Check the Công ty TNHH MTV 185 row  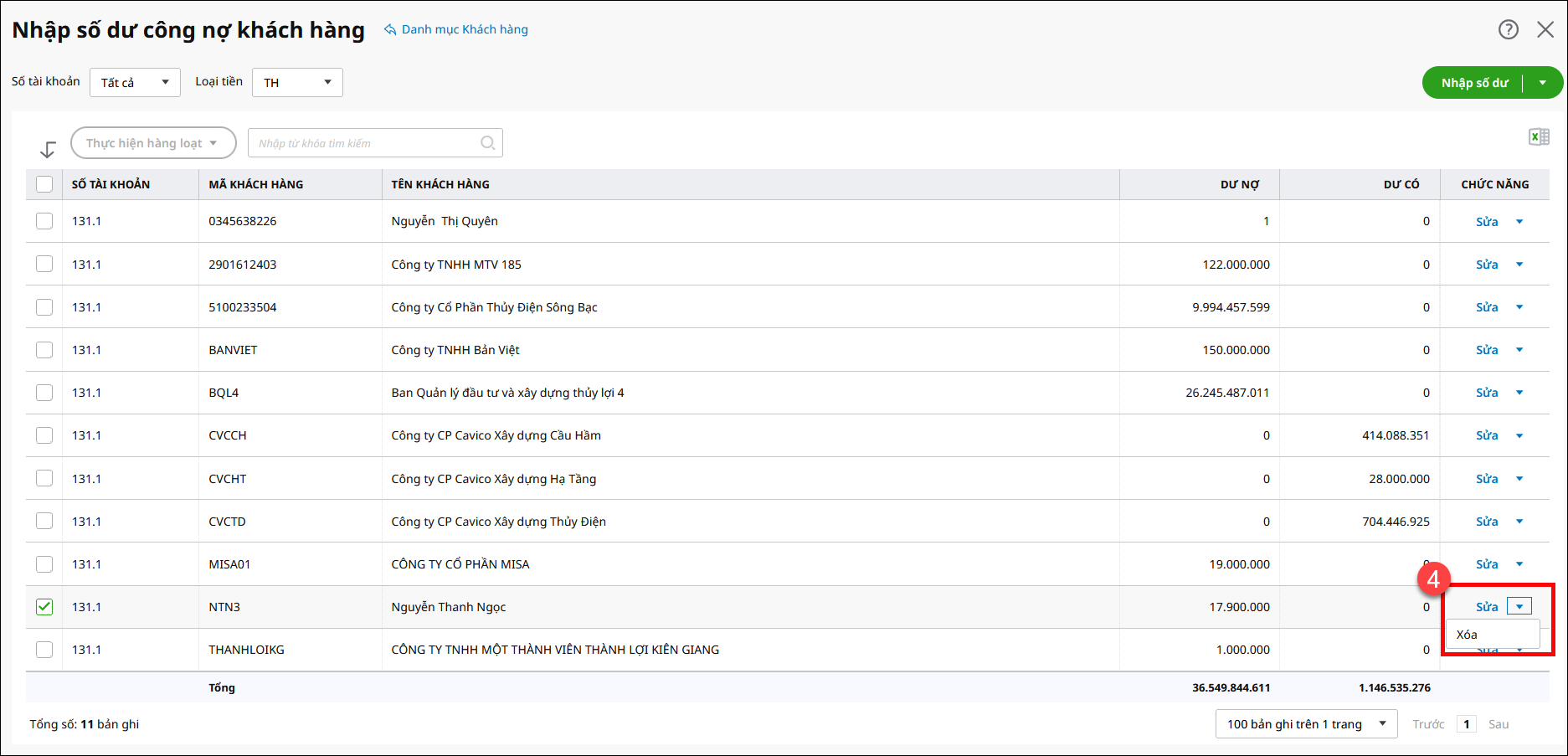tap(44, 265)
